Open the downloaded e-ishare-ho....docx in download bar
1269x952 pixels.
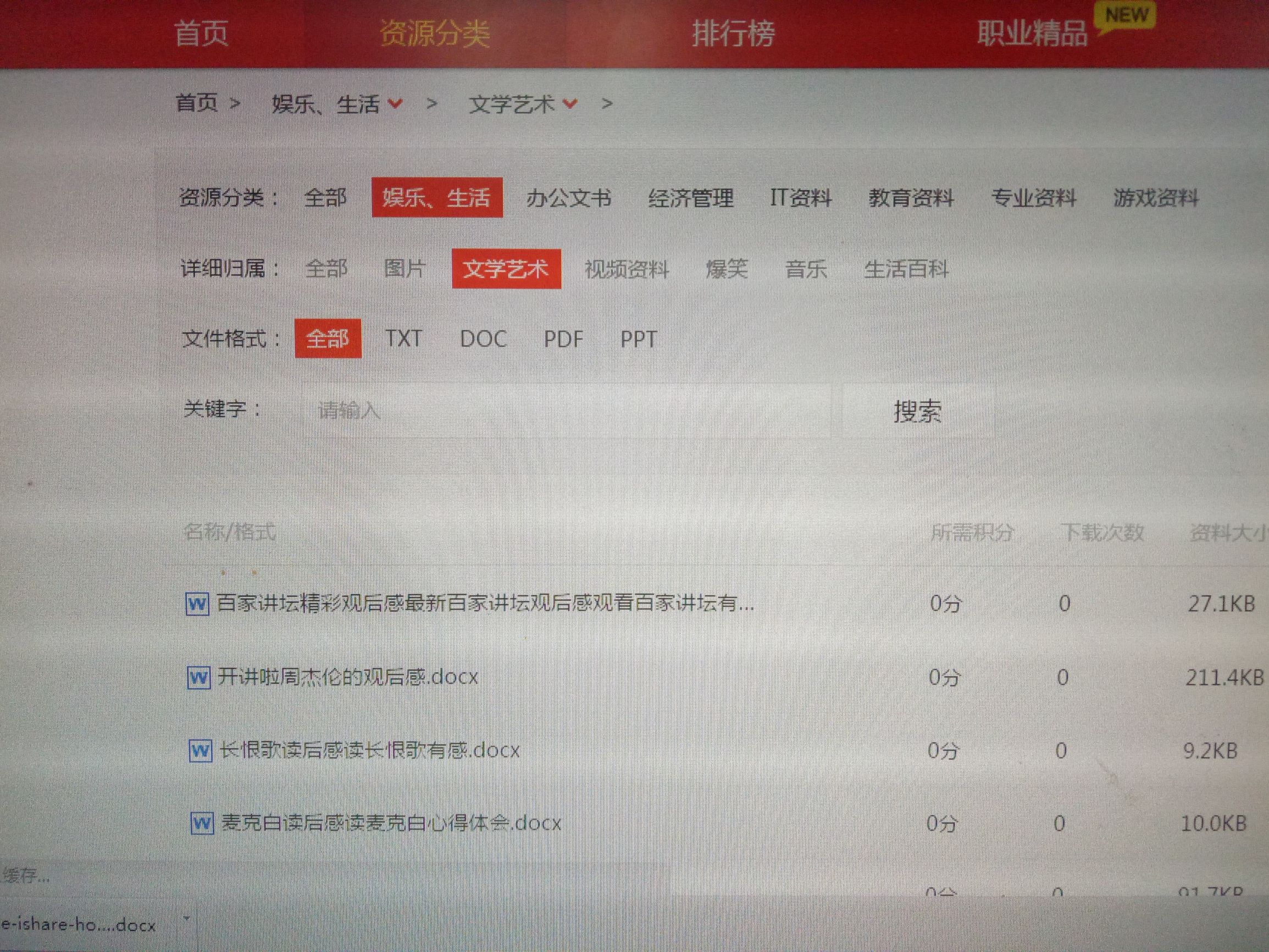(77, 925)
